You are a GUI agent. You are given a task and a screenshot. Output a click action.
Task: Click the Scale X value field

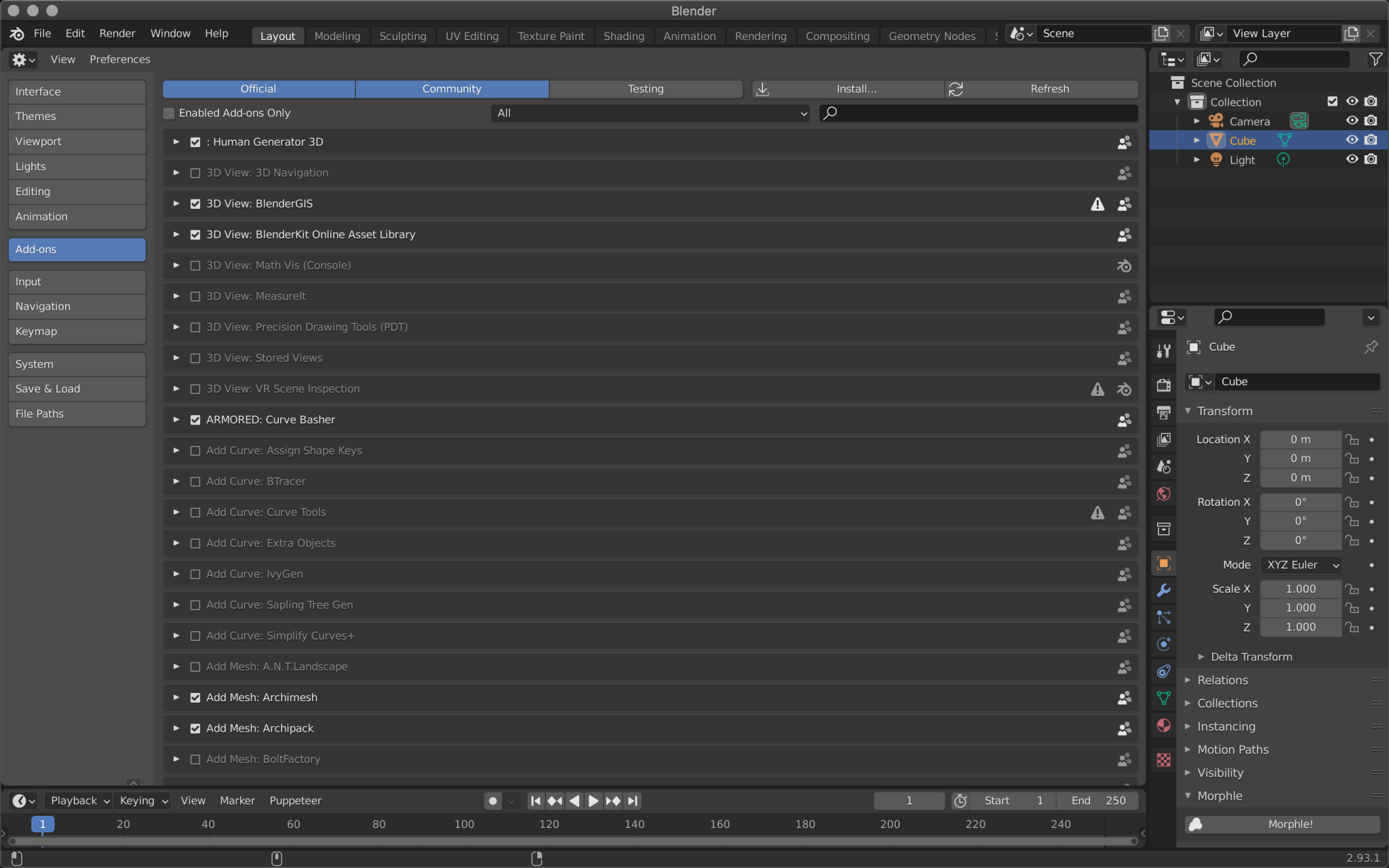(x=1300, y=589)
